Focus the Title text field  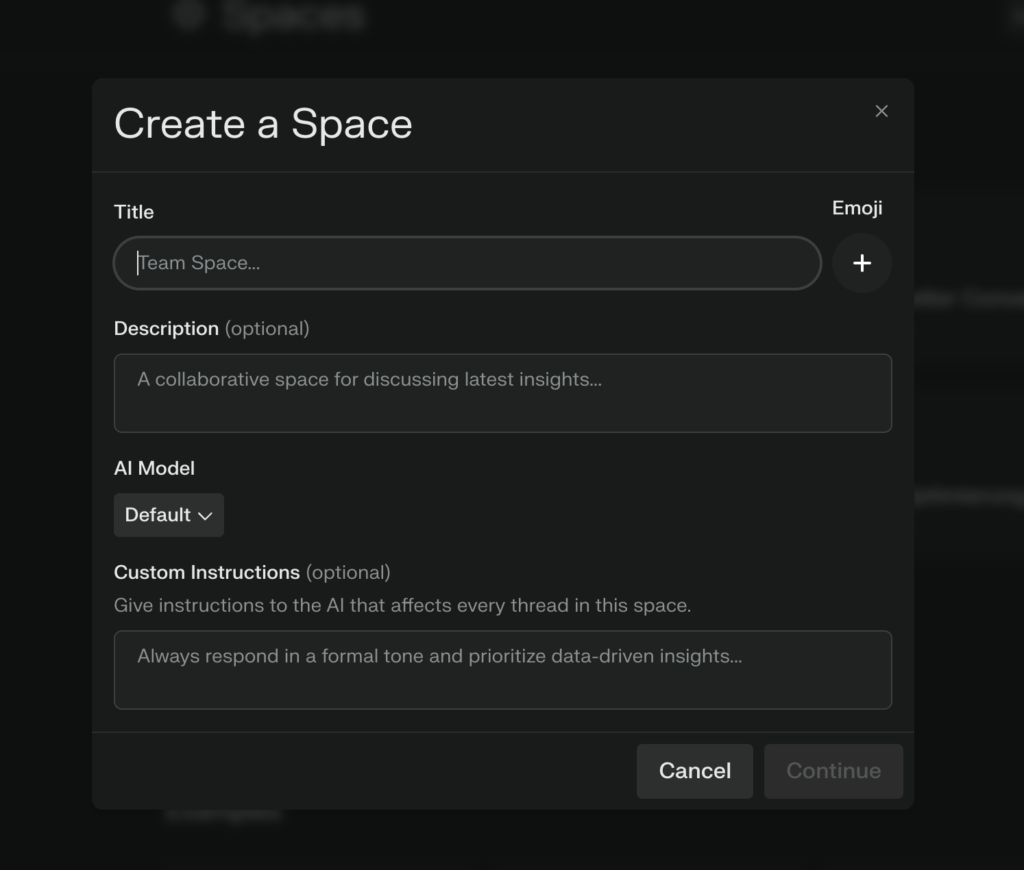pos(467,263)
